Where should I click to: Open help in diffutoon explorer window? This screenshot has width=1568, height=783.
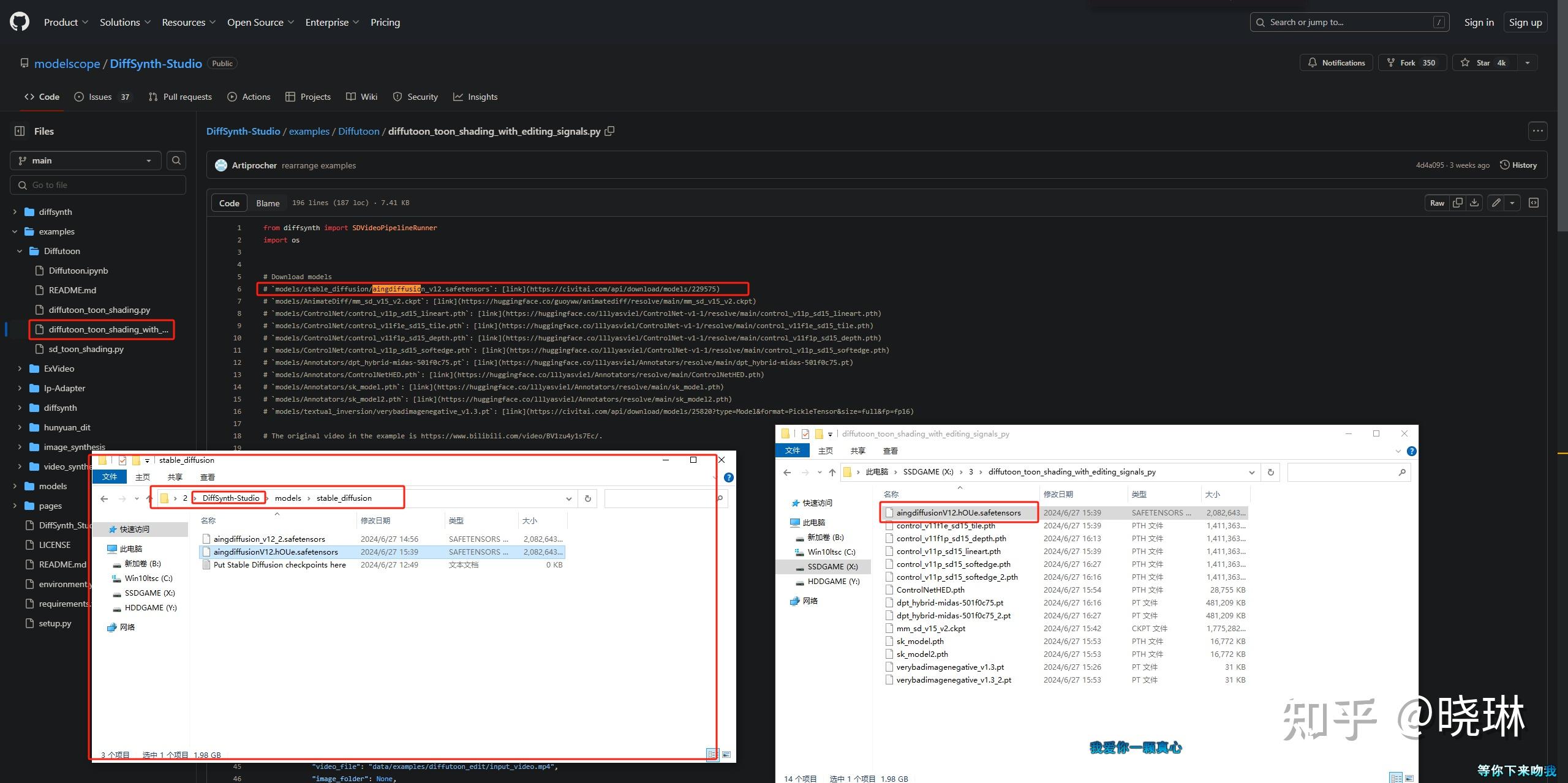pos(1411,451)
